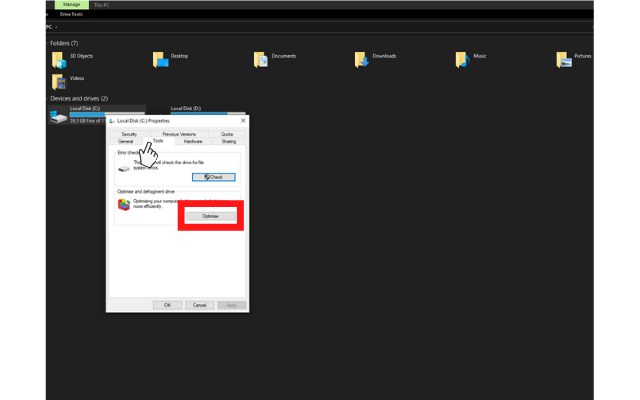Viewport: 640px width, 400px height.
Task: Click the 'Documents' folder name
Action: (284, 56)
